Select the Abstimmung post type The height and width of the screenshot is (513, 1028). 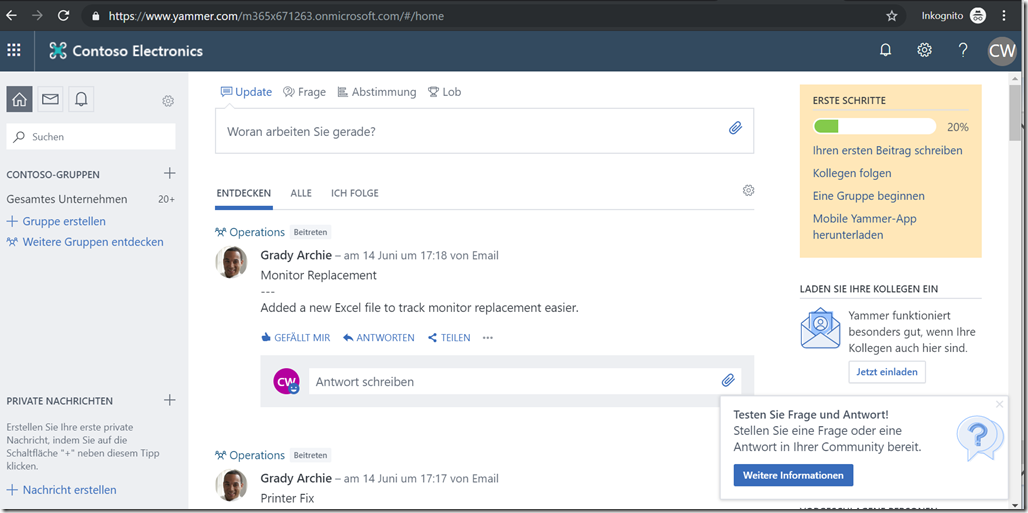click(x=376, y=92)
